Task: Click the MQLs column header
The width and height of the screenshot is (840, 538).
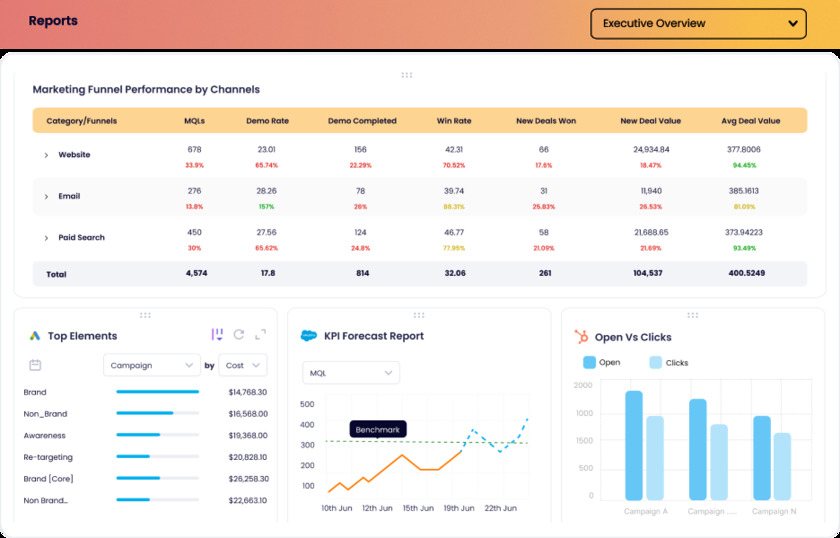Action: click(x=194, y=121)
